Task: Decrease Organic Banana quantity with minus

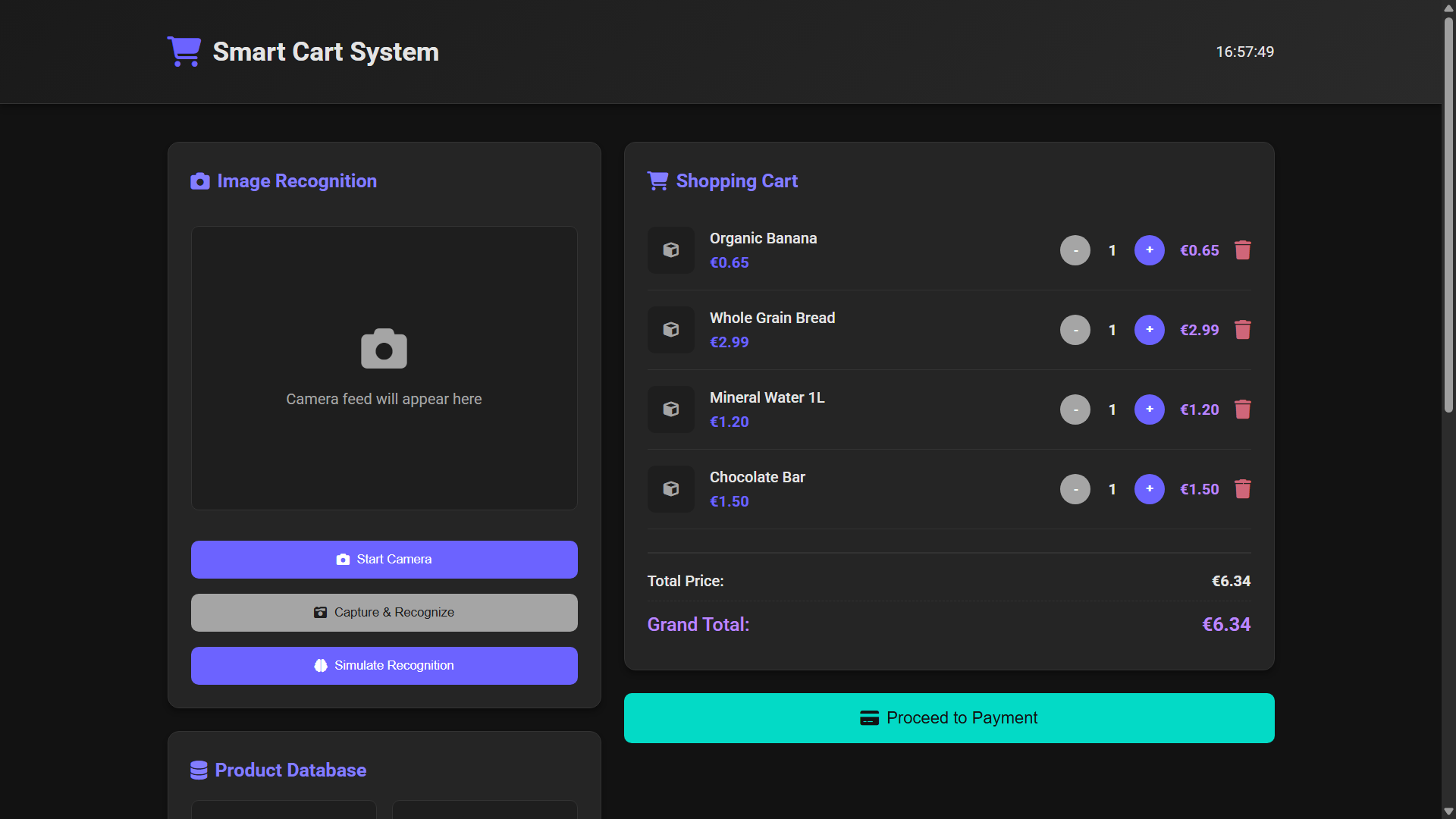Action: click(1075, 250)
